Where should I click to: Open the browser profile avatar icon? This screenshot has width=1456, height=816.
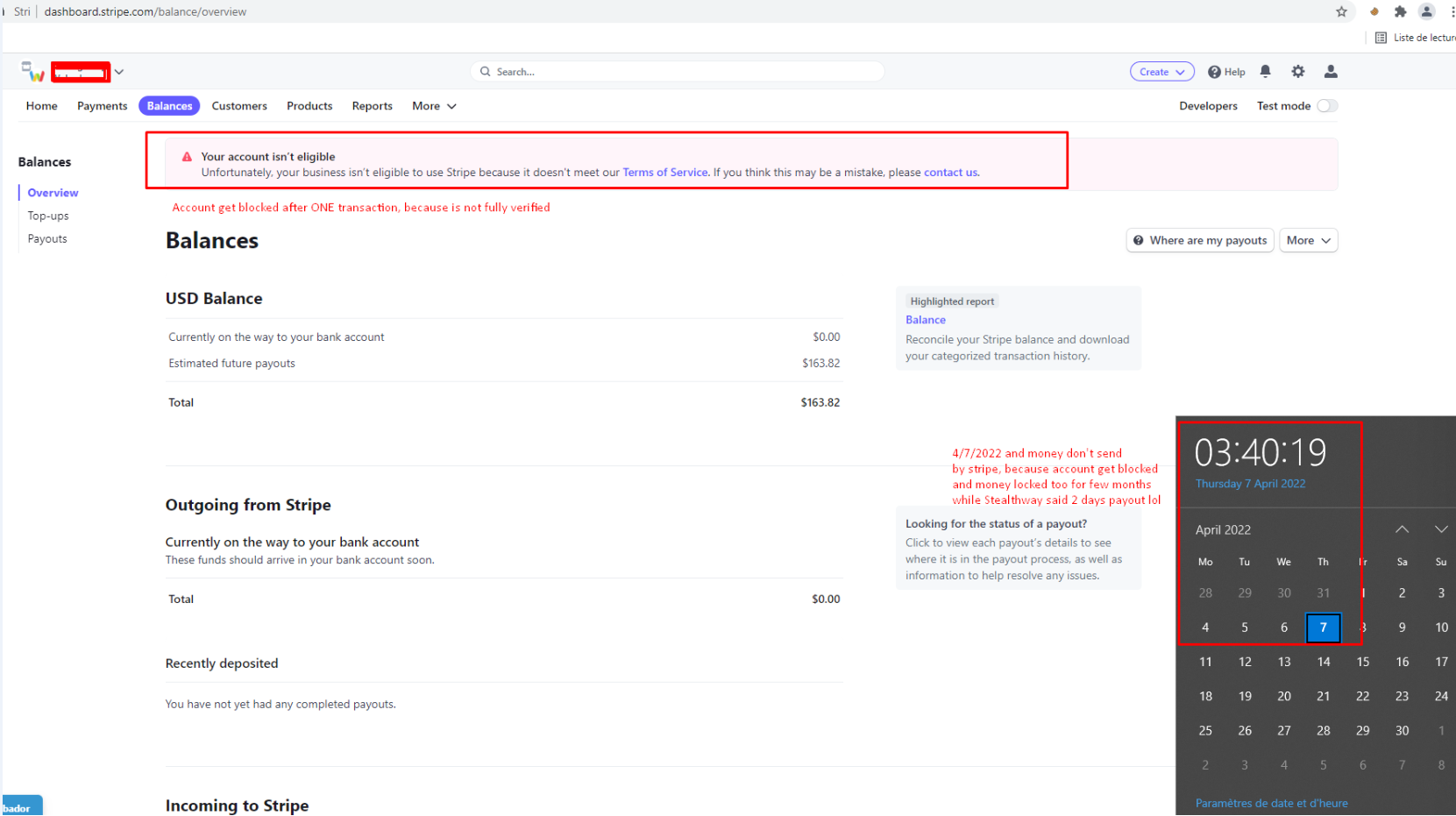[x=1426, y=11]
